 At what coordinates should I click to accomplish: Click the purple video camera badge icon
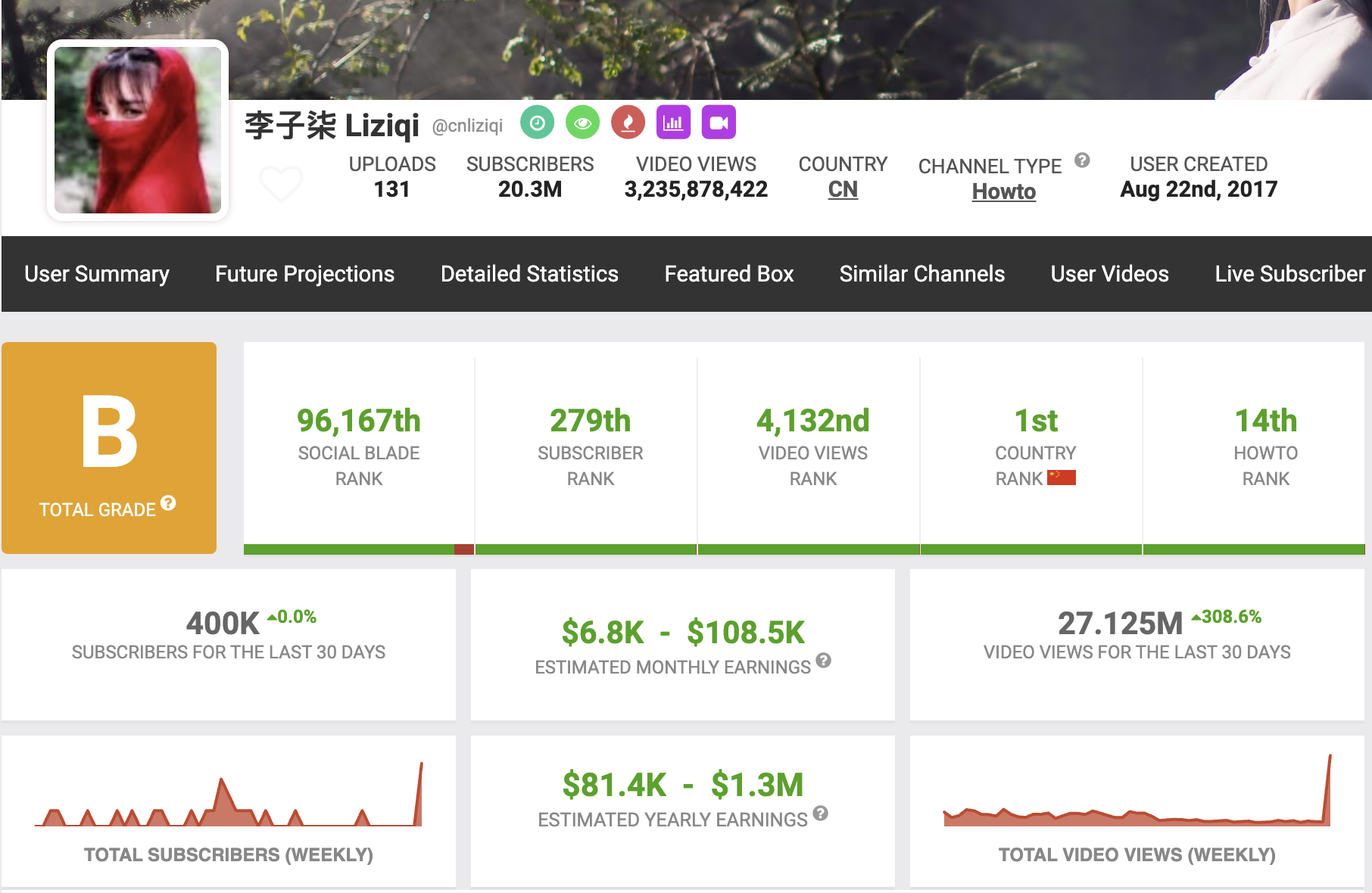pyautogui.click(x=719, y=123)
